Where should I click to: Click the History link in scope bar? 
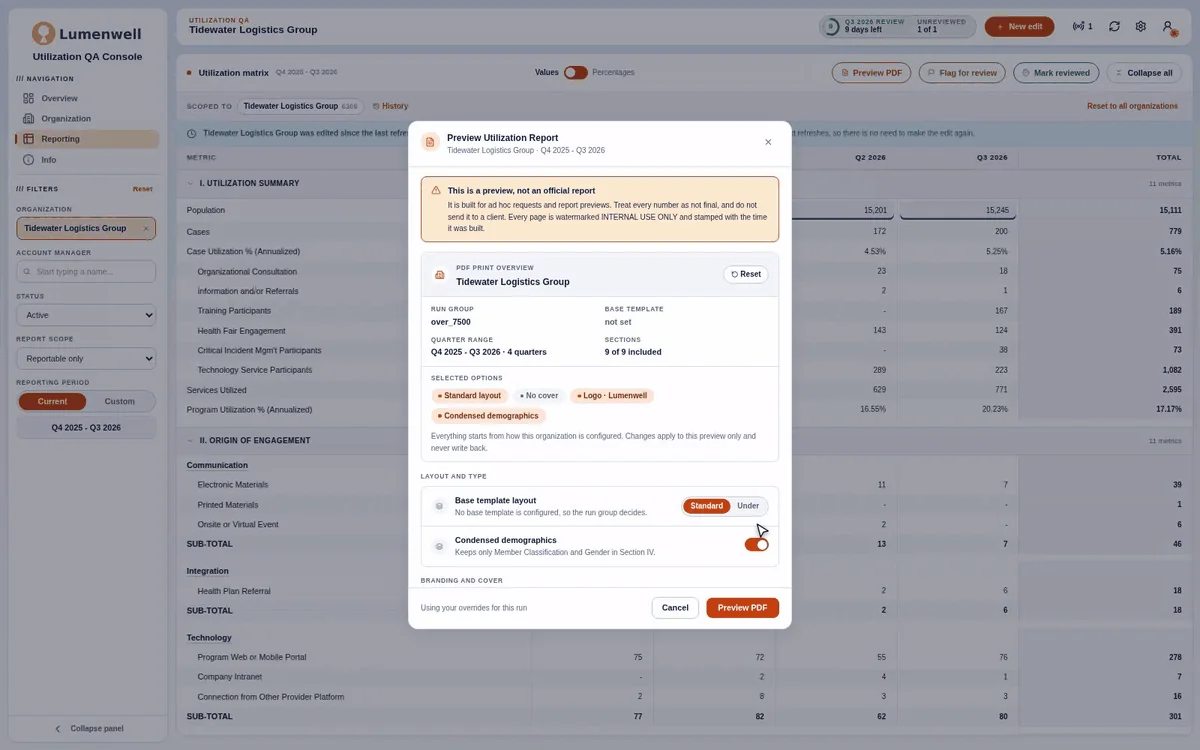(x=390, y=106)
